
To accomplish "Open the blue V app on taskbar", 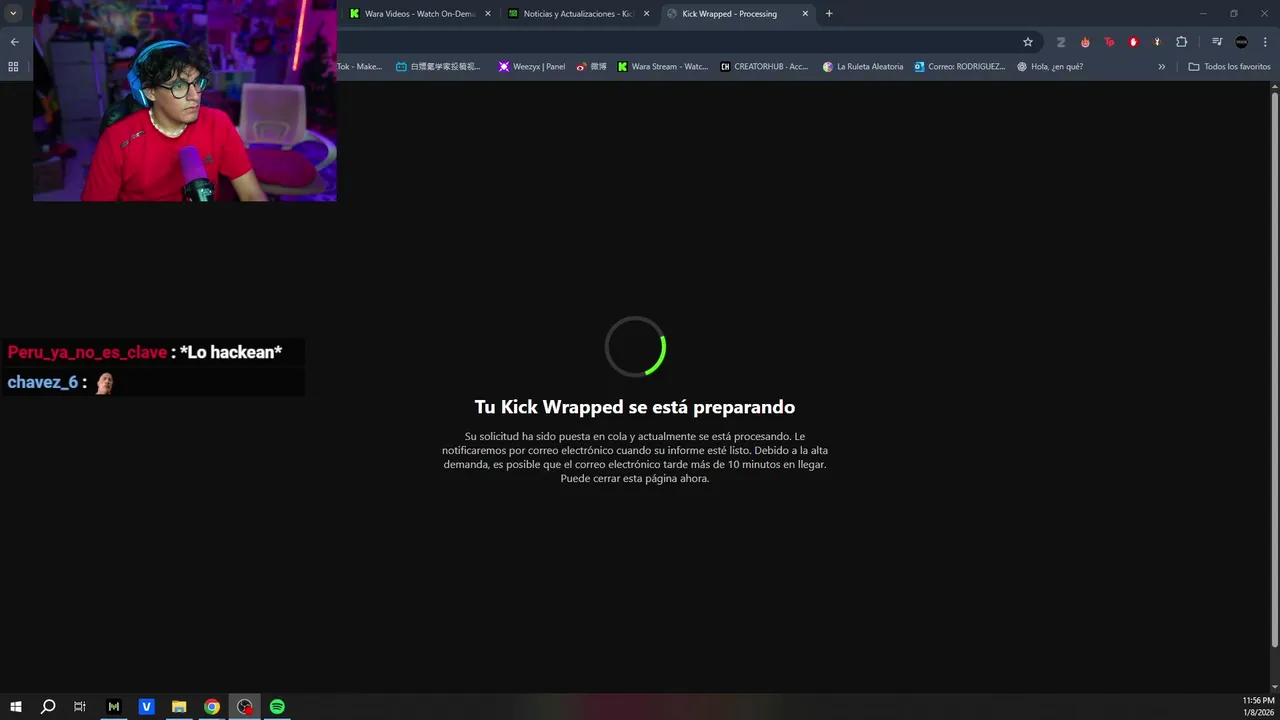I will (x=147, y=707).
